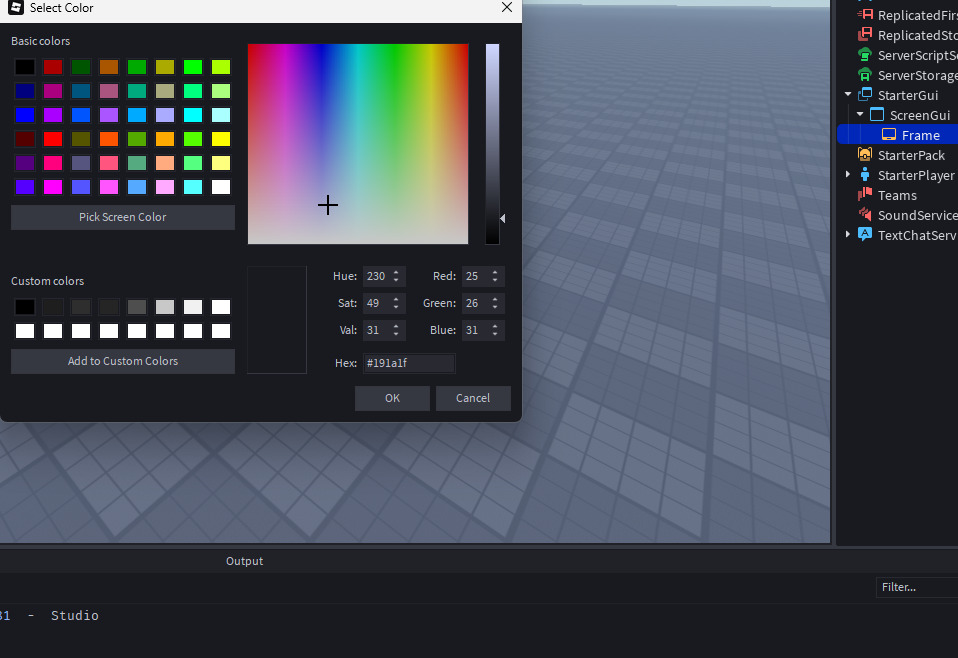
Task: Pick the pure yellow basic color swatch
Action: point(221,139)
